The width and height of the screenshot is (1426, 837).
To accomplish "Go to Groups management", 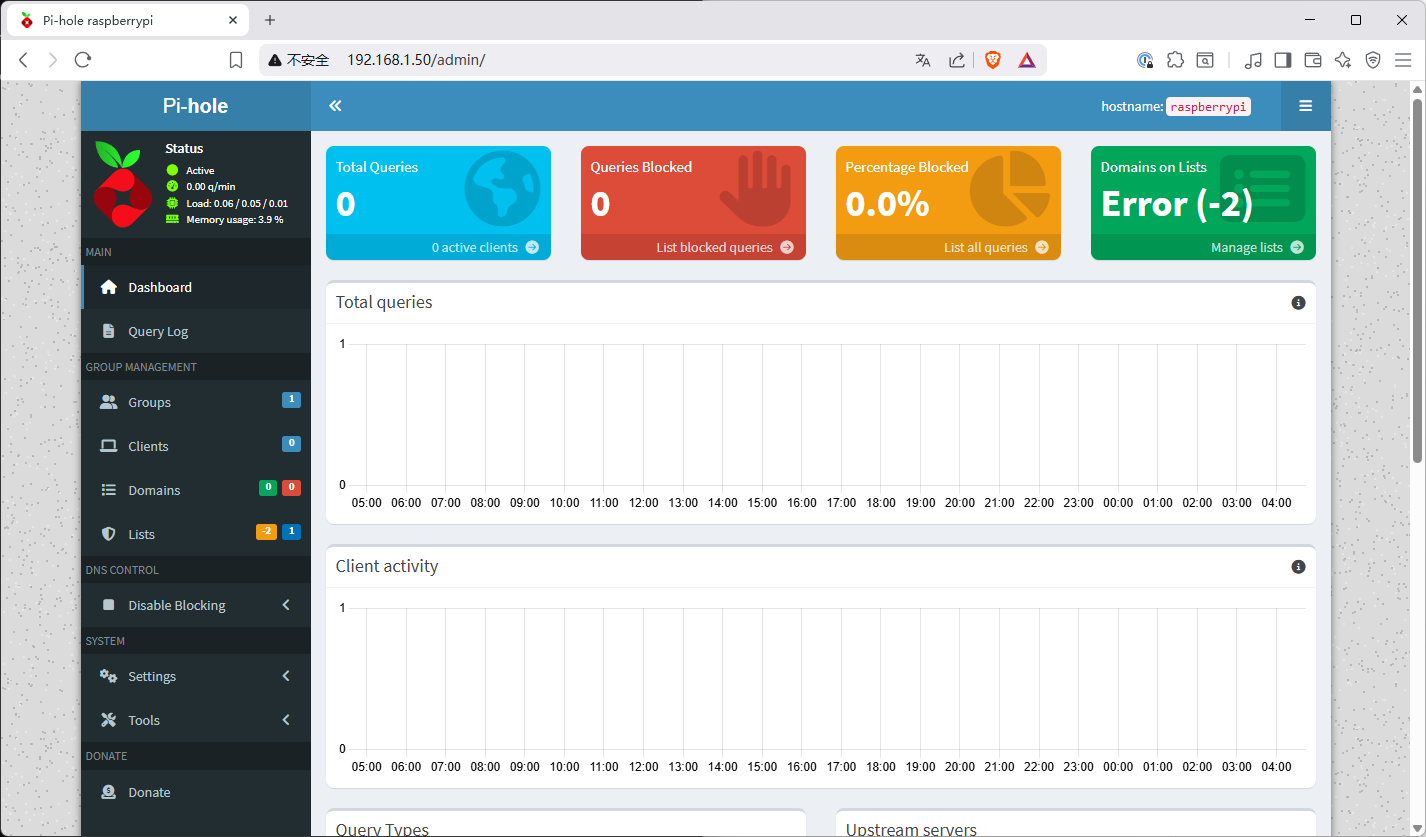I will (x=196, y=402).
